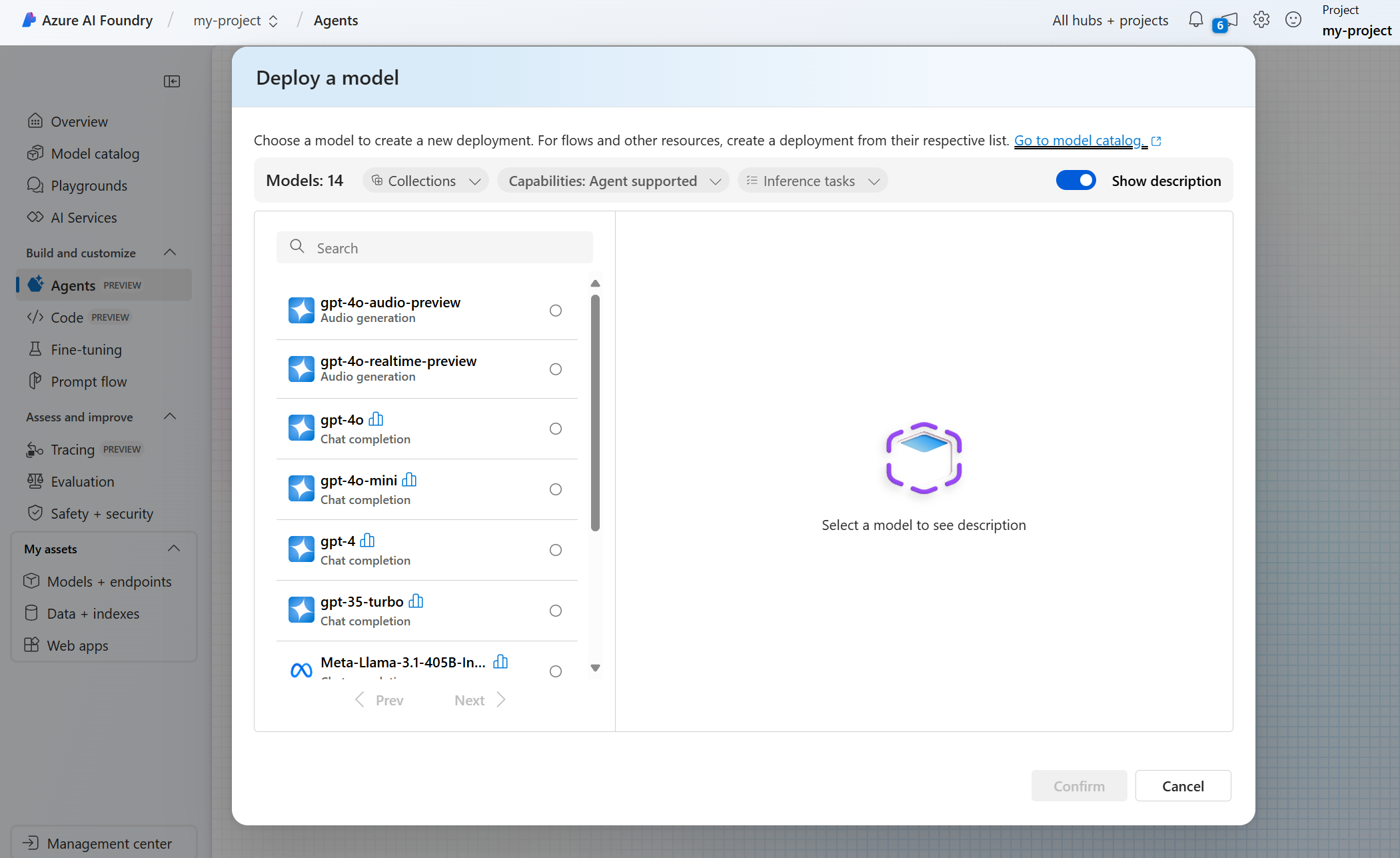Click the benchmark icon next to gpt-4o

(376, 419)
